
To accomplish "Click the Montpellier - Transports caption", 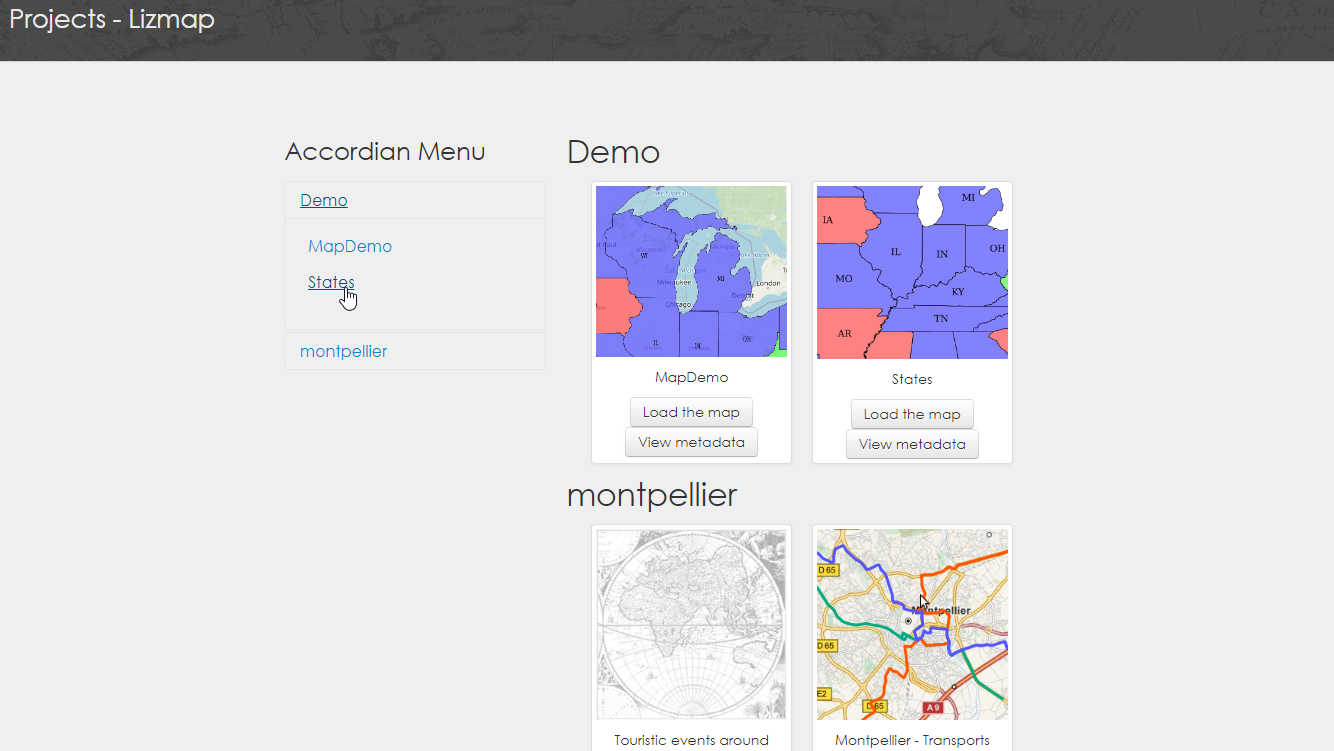I will pos(912,740).
